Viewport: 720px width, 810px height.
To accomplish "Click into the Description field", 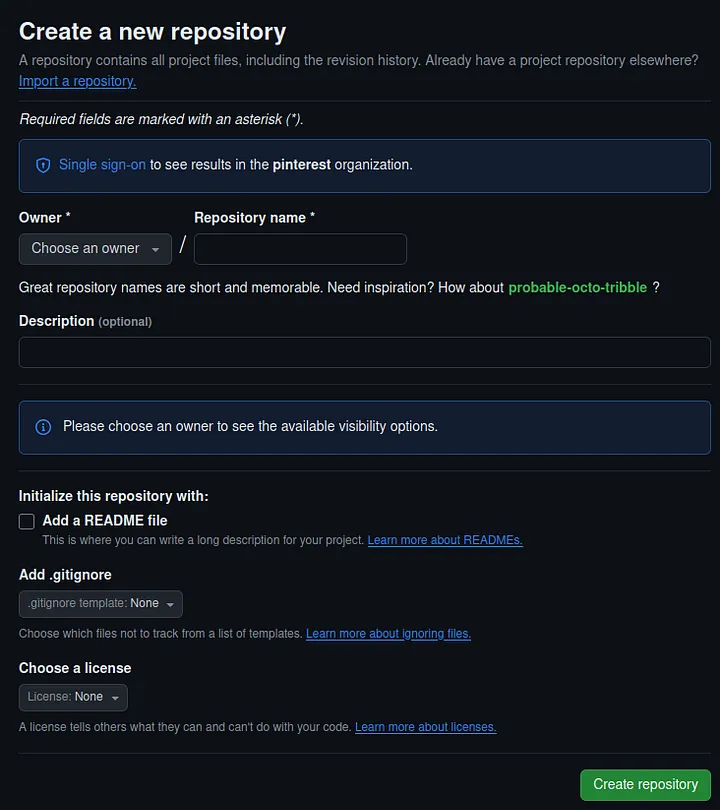I will tap(364, 352).
